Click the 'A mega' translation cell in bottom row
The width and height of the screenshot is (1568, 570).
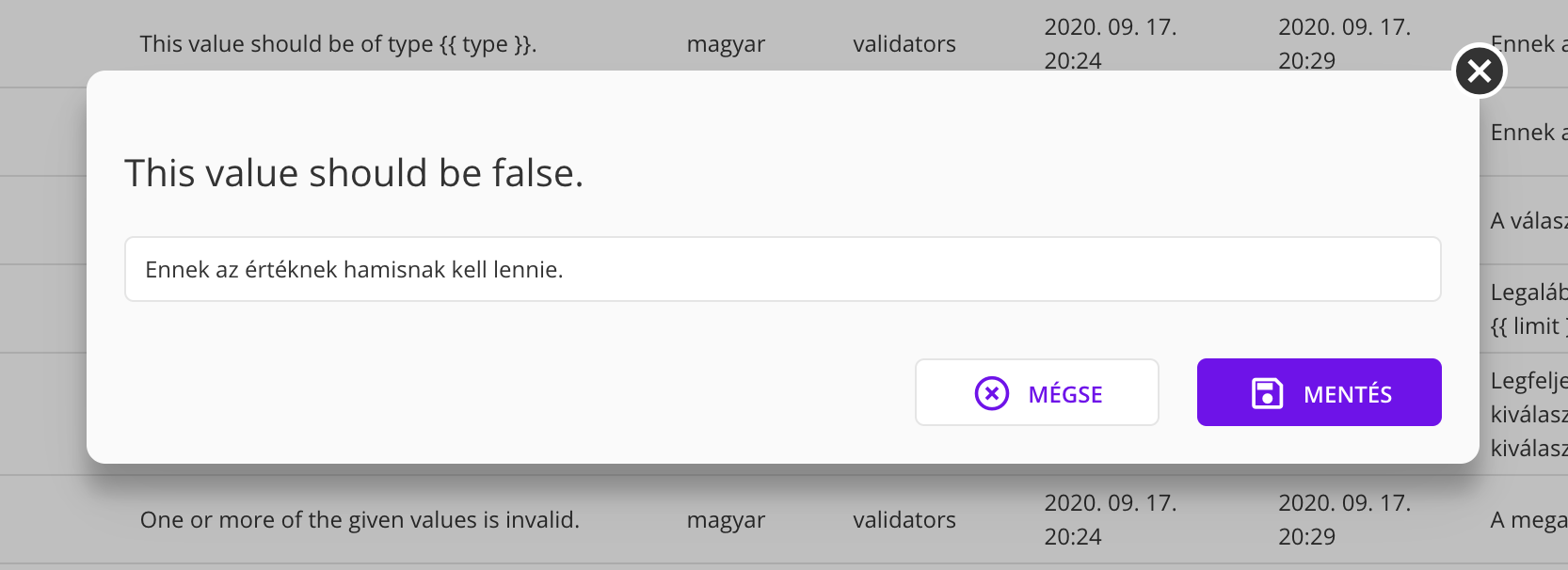(1528, 520)
